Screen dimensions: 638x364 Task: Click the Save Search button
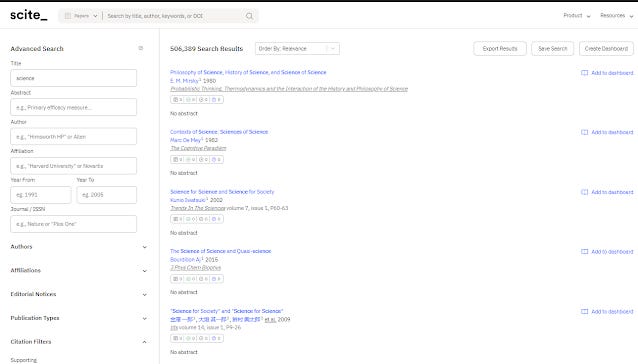[552, 48]
